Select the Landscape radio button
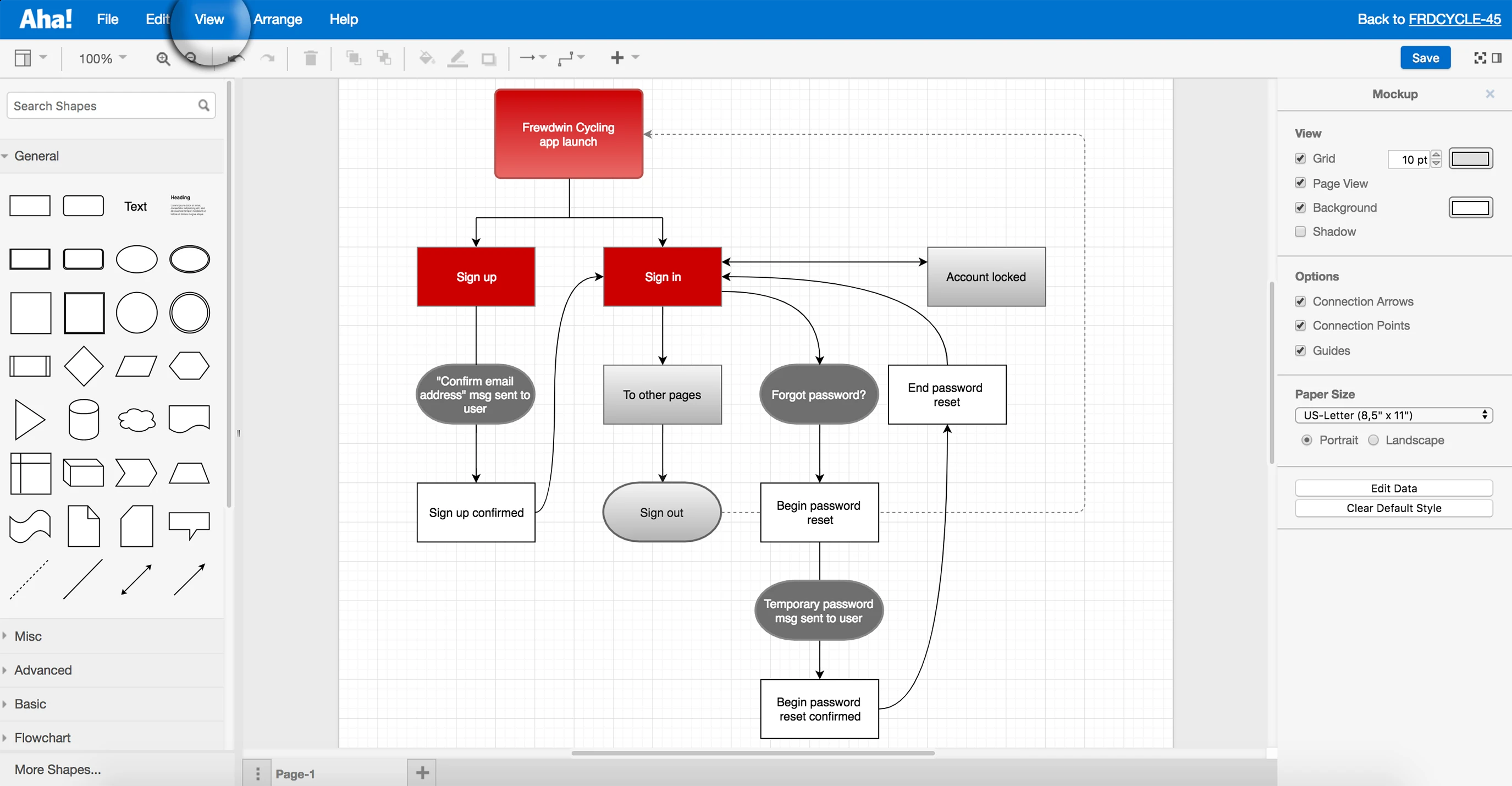This screenshot has height=786, width=1512. click(1373, 440)
